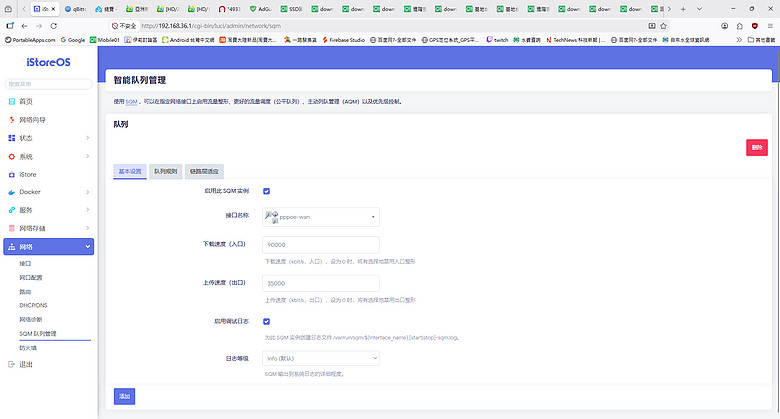Toggle the 启用调试日志 checkbox
Screen dimensions: 780x419
point(267,321)
